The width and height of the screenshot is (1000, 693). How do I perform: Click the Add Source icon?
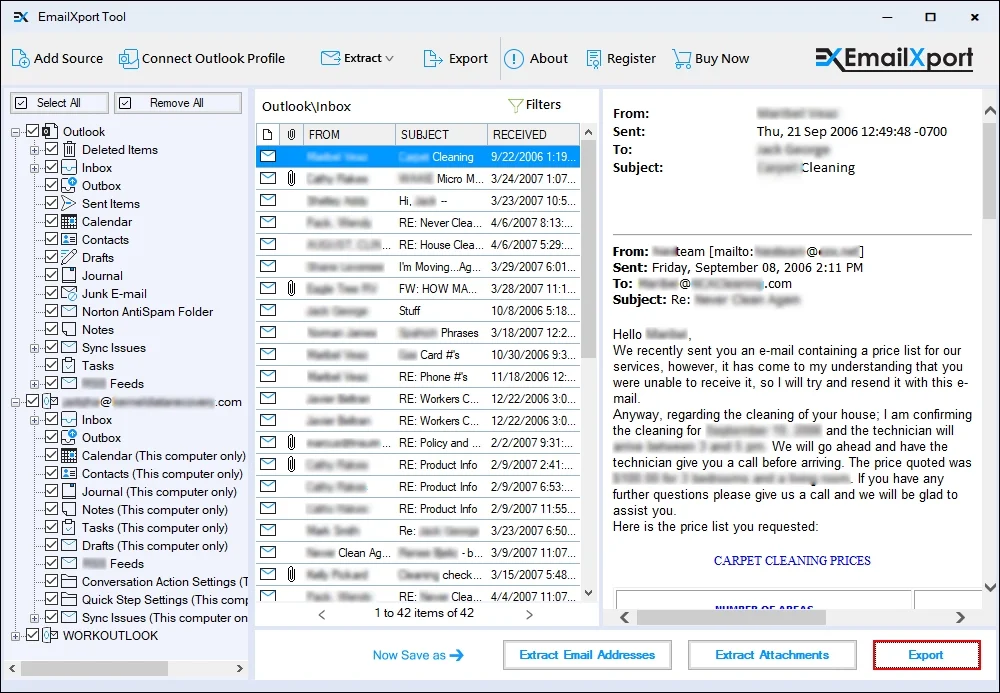pos(19,58)
